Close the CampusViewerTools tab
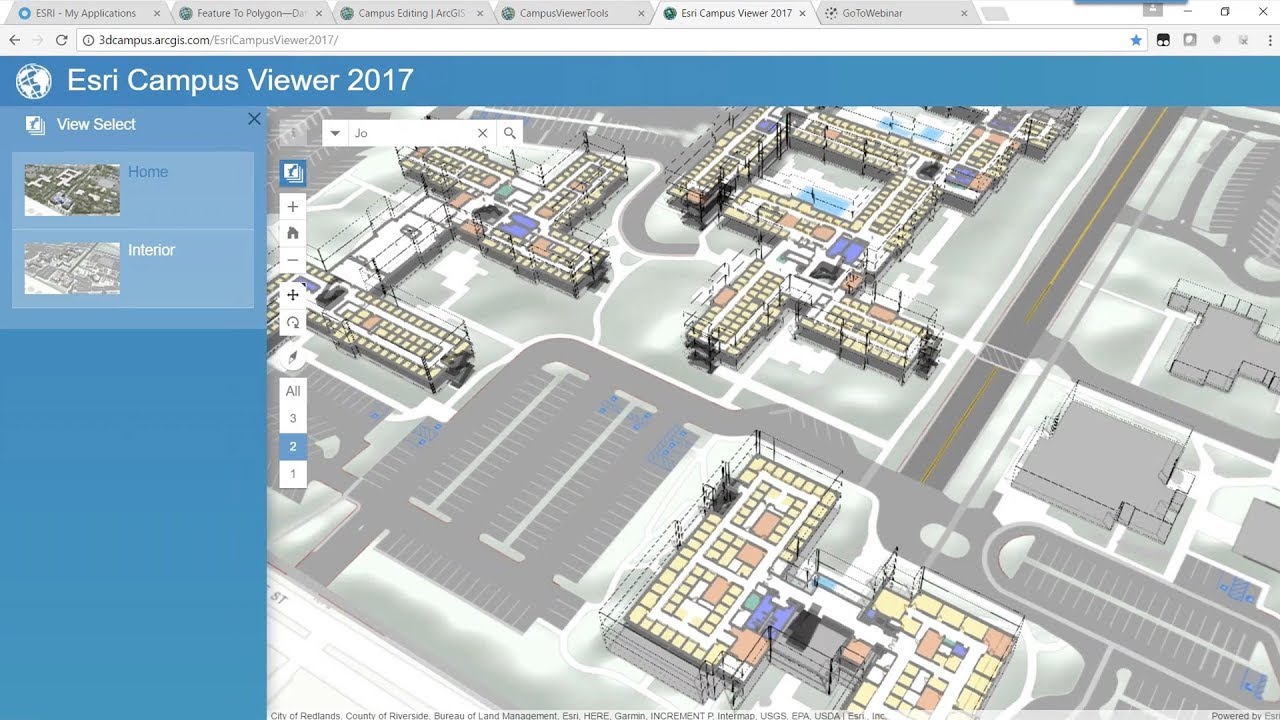The height and width of the screenshot is (720, 1280). click(641, 14)
